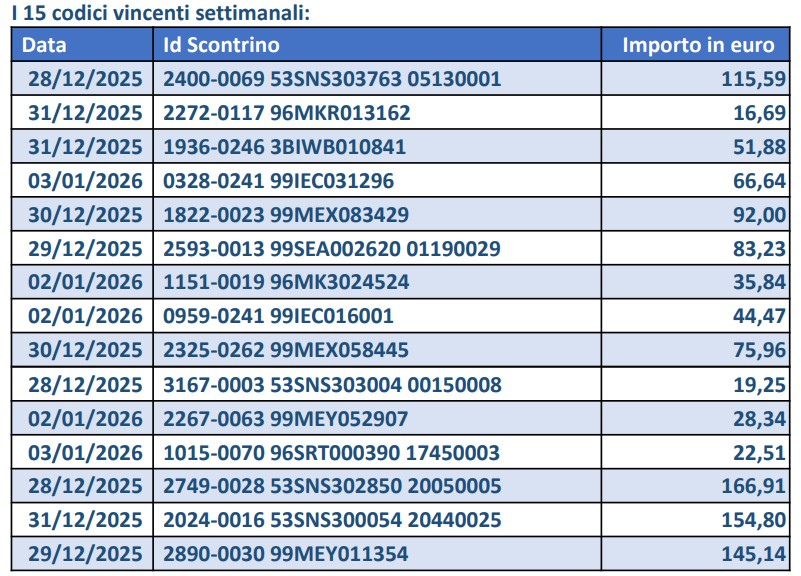
Task: Click the Importo in euro header
Action: (698, 45)
